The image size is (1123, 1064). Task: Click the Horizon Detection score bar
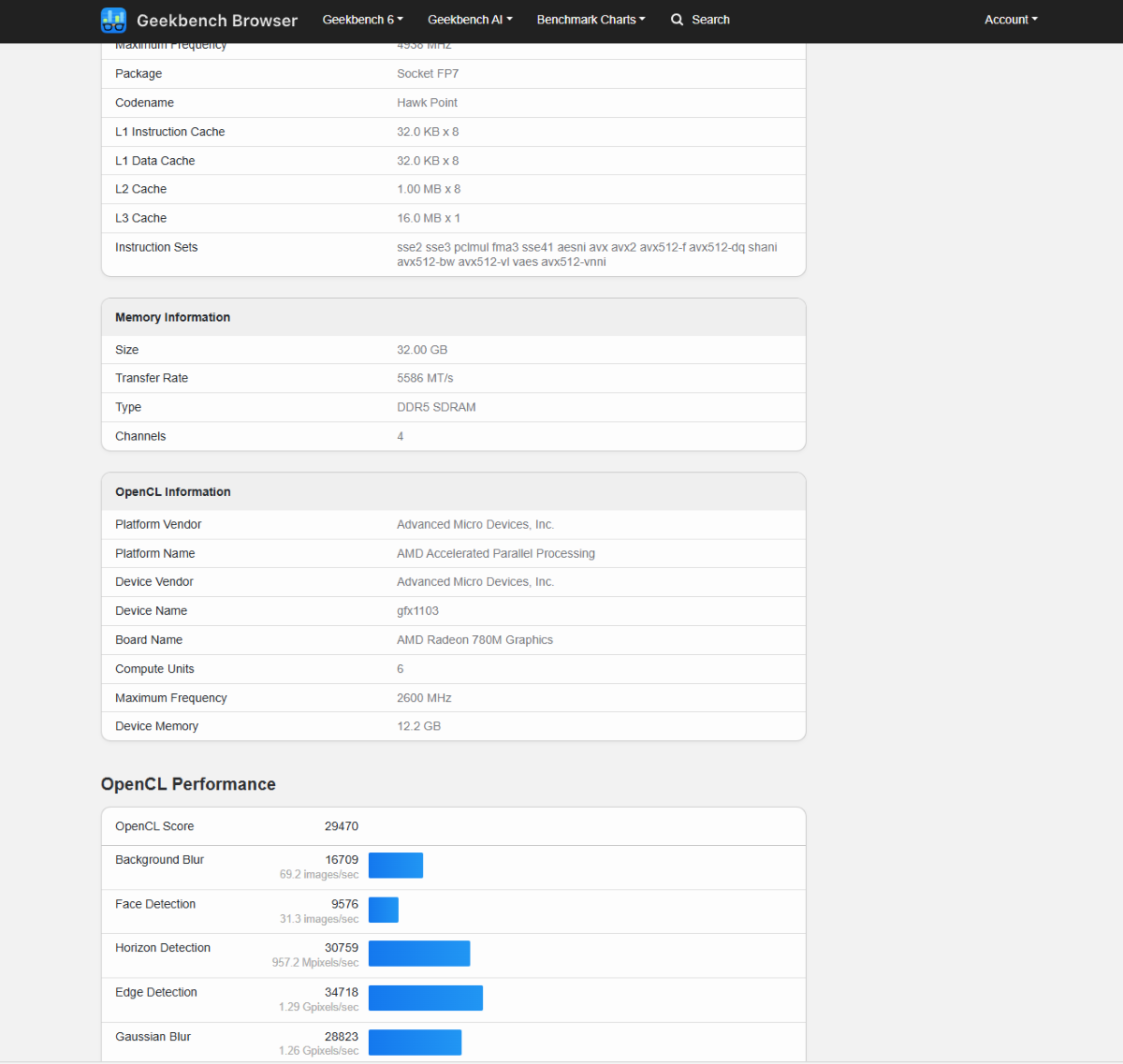pos(419,954)
